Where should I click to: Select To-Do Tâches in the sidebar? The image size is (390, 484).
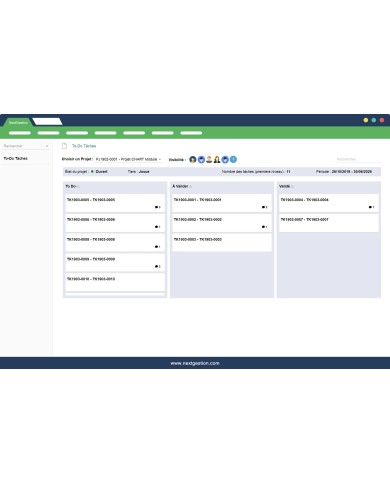pos(16,158)
